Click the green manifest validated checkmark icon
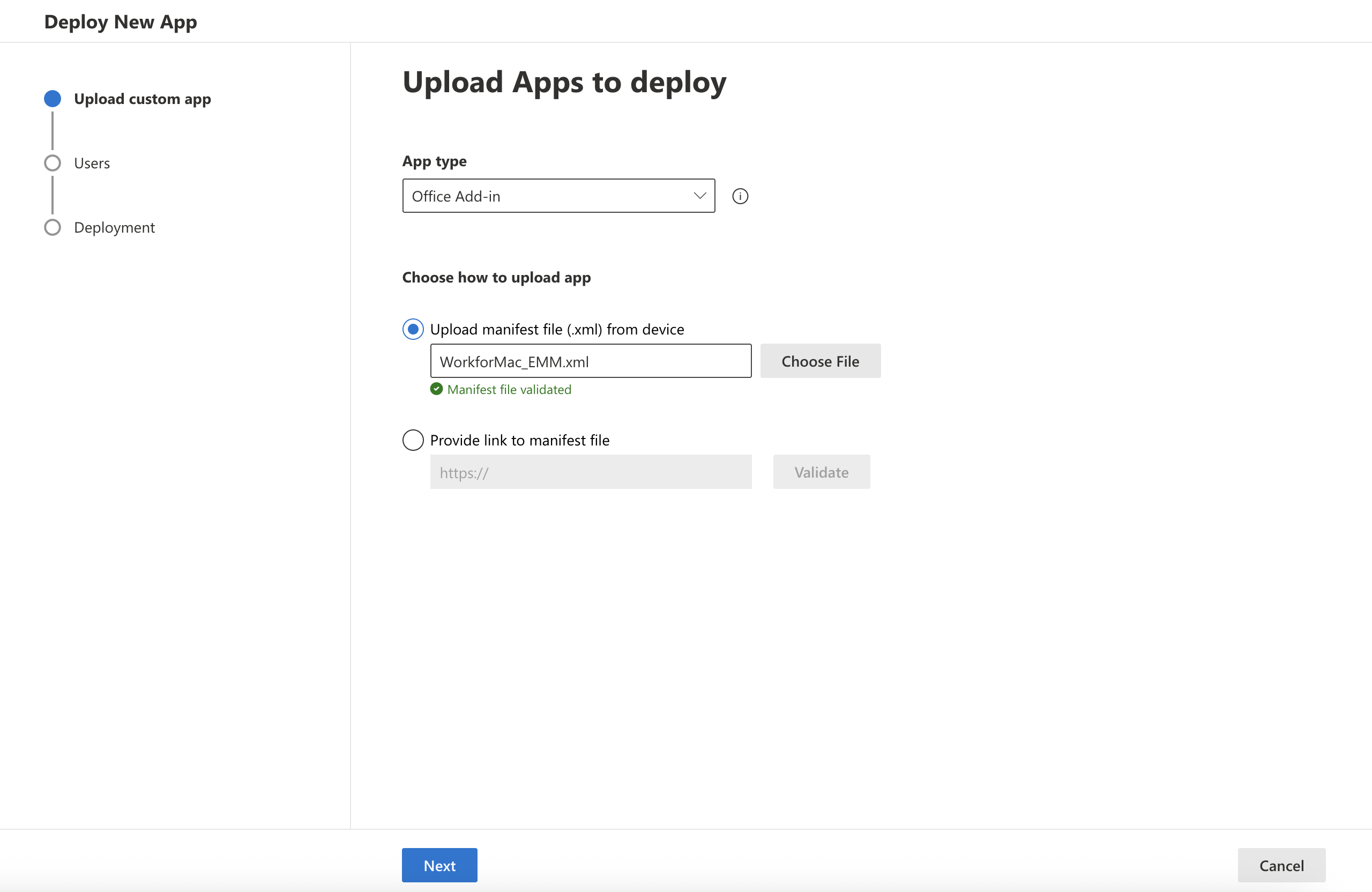 pyautogui.click(x=436, y=389)
